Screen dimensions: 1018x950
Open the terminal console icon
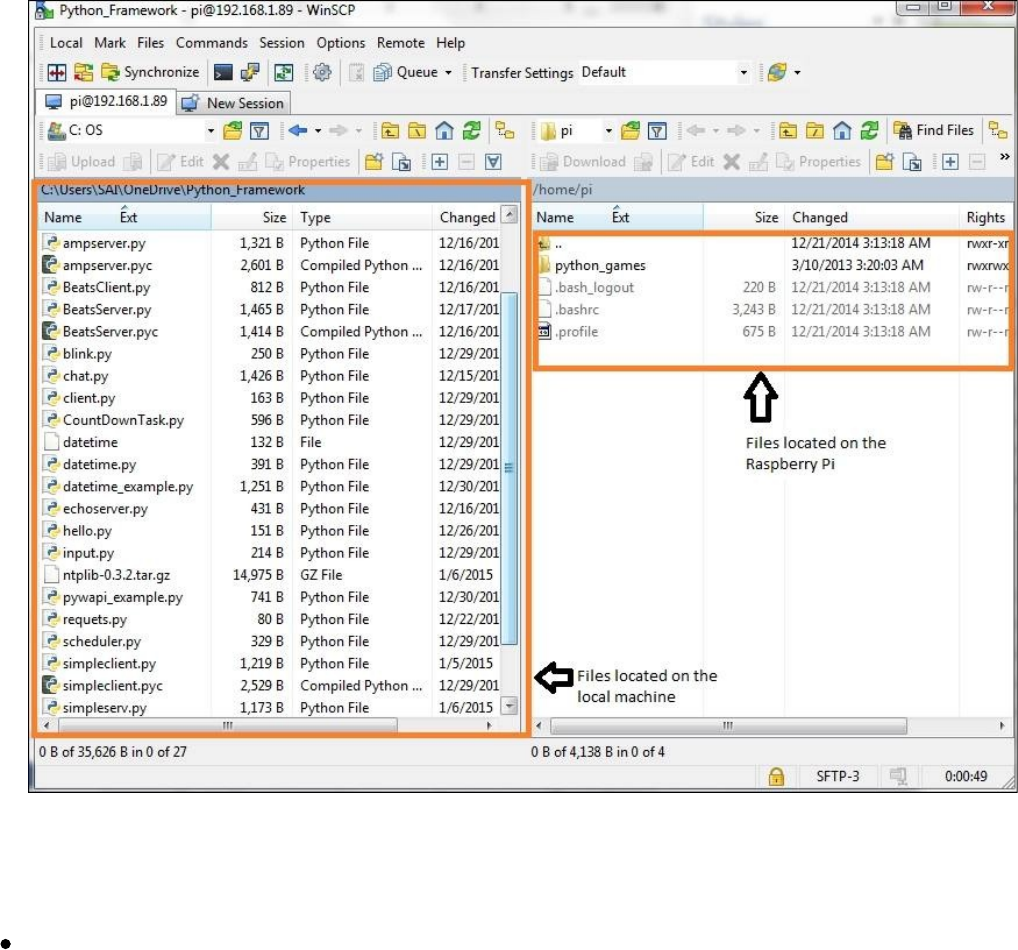pos(223,72)
